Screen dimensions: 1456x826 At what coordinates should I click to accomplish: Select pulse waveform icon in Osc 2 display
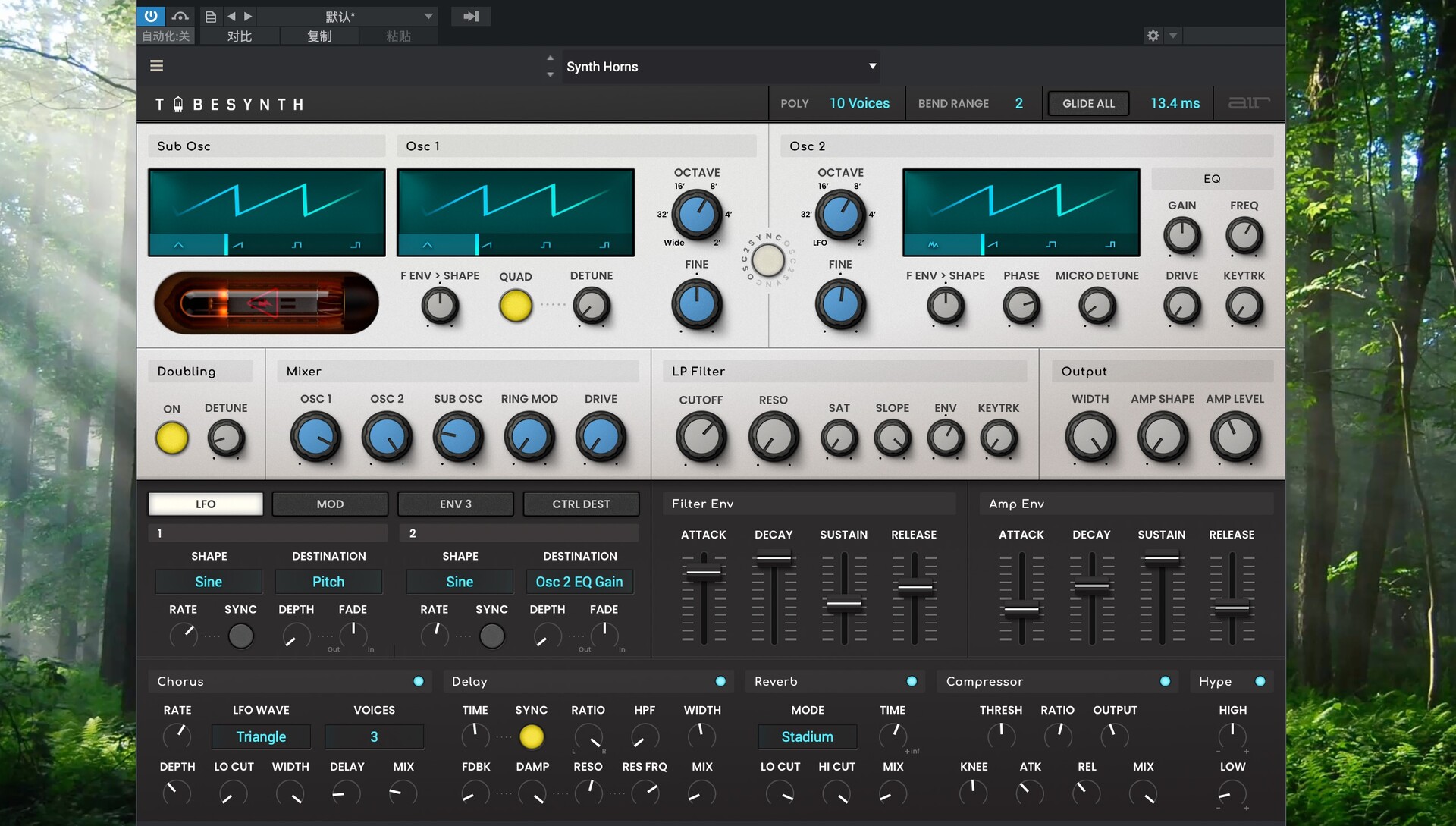point(1109,245)
